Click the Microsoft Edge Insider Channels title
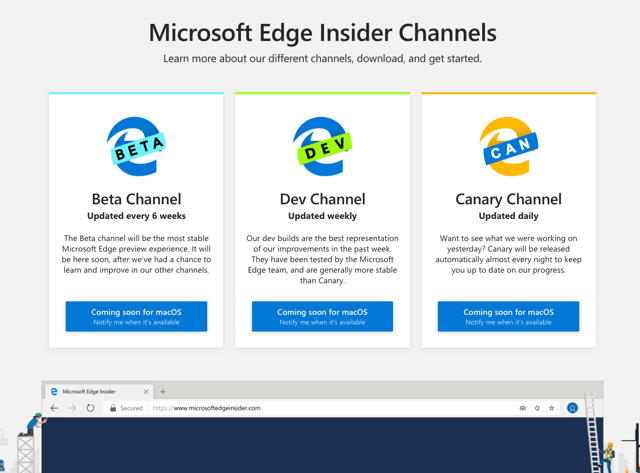The height and width of the screenshot is (473, 640). tap(322, 33)
